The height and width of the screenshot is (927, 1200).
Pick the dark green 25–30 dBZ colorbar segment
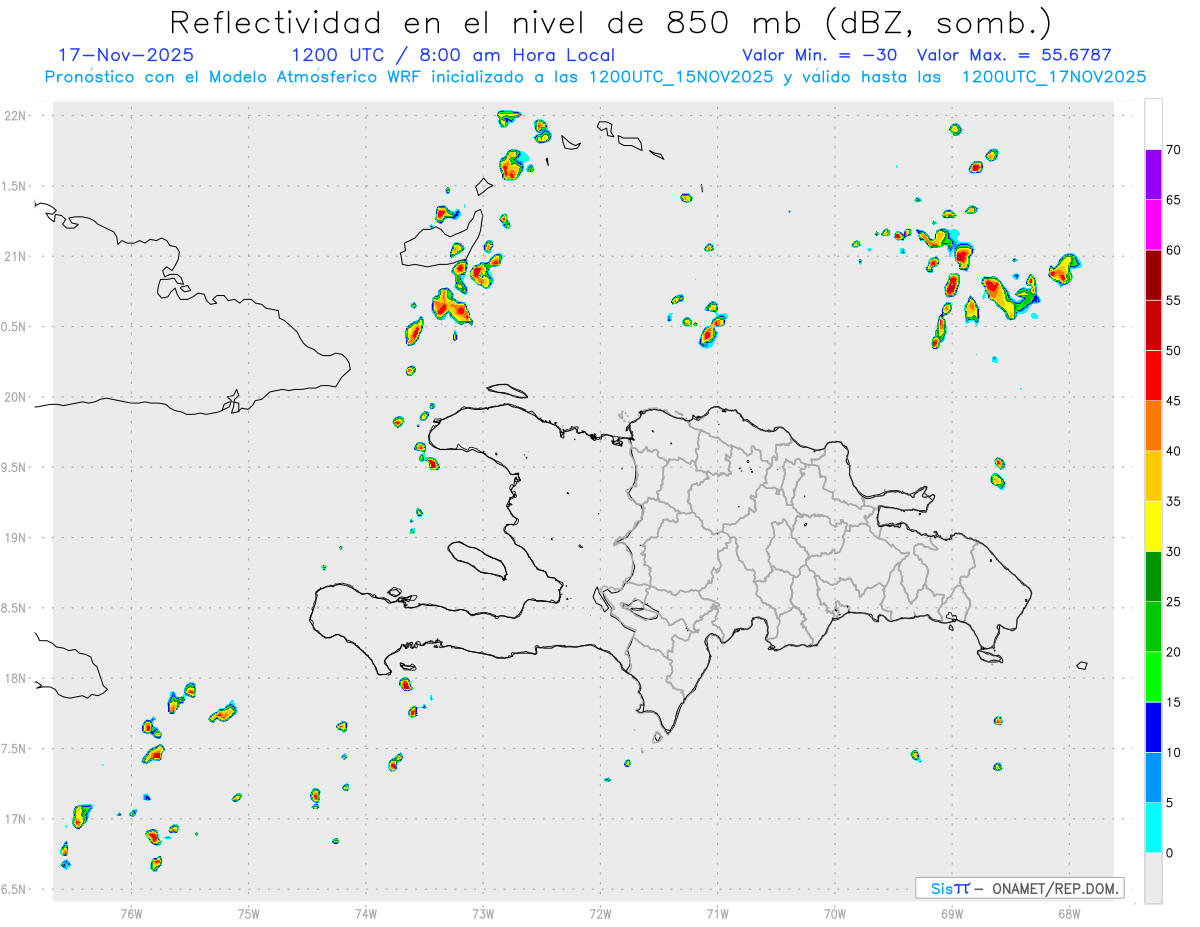1153,577
